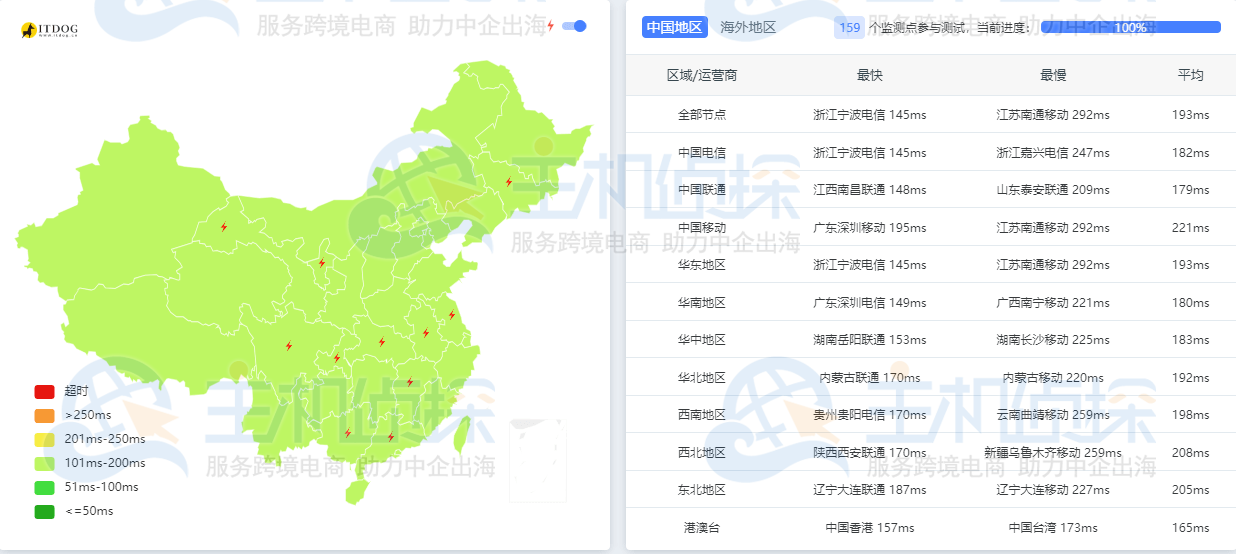Click the ITDOG logo
This screenshot has height=554, width=1236.
coord(49,31)
